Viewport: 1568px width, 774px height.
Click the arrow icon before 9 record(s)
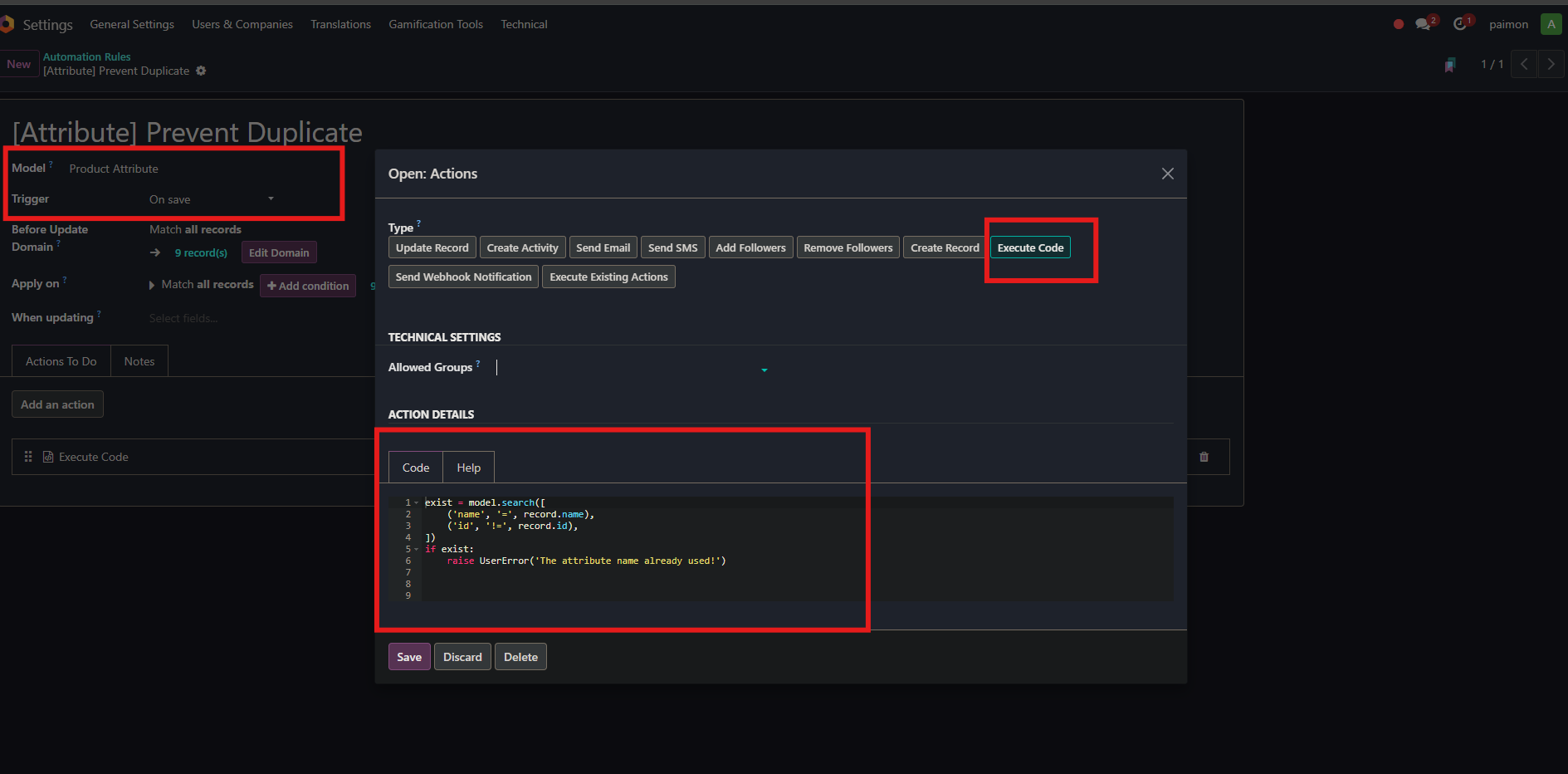(x=155, y=252)
